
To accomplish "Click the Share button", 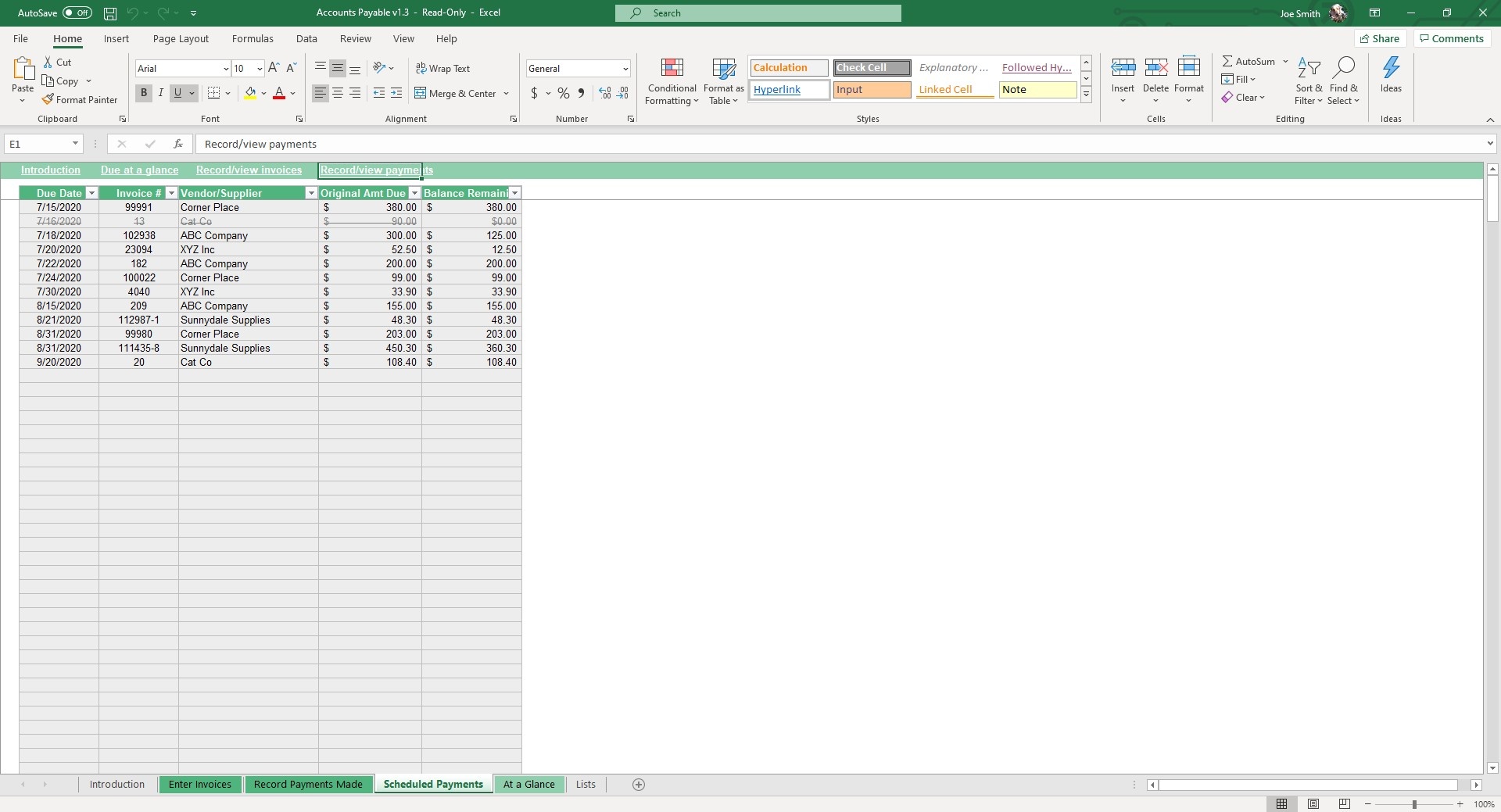I will (x=1380, y=38).
